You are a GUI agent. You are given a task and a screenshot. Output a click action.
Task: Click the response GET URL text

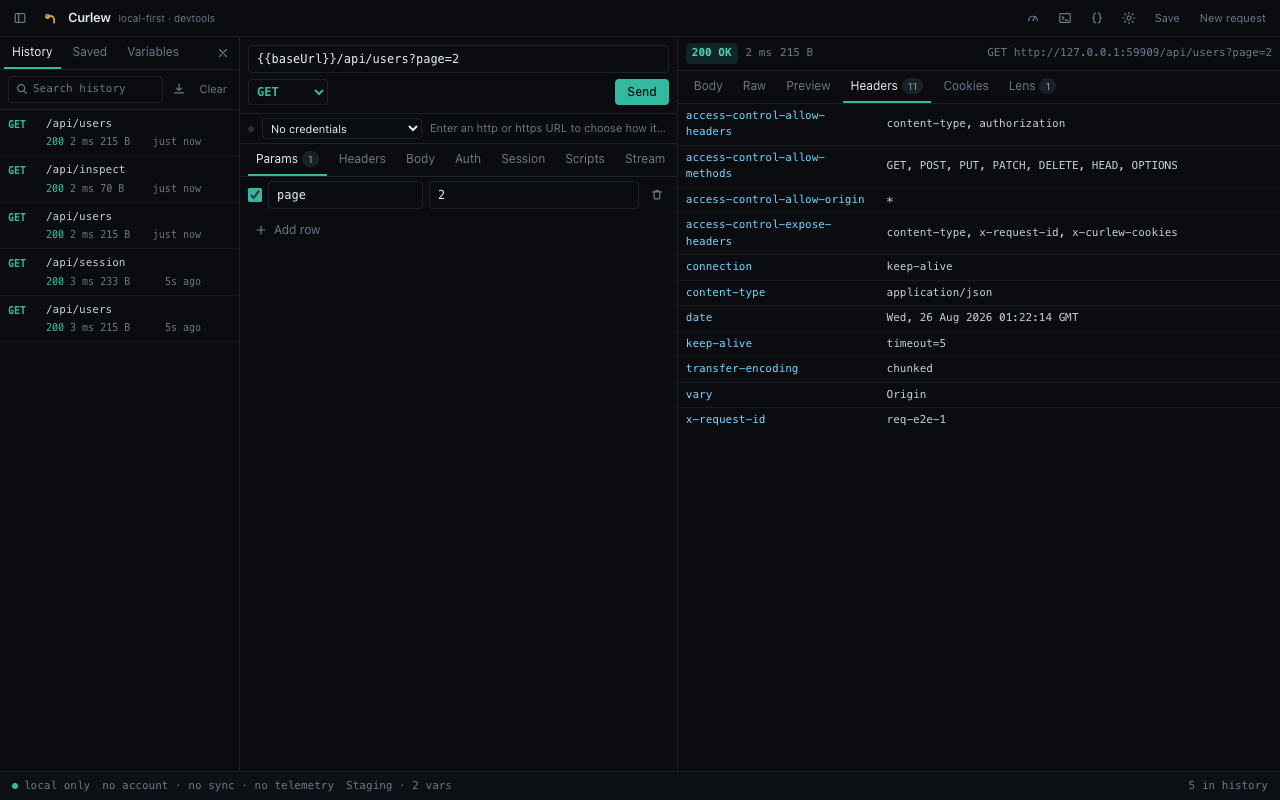click(1130, 53)
